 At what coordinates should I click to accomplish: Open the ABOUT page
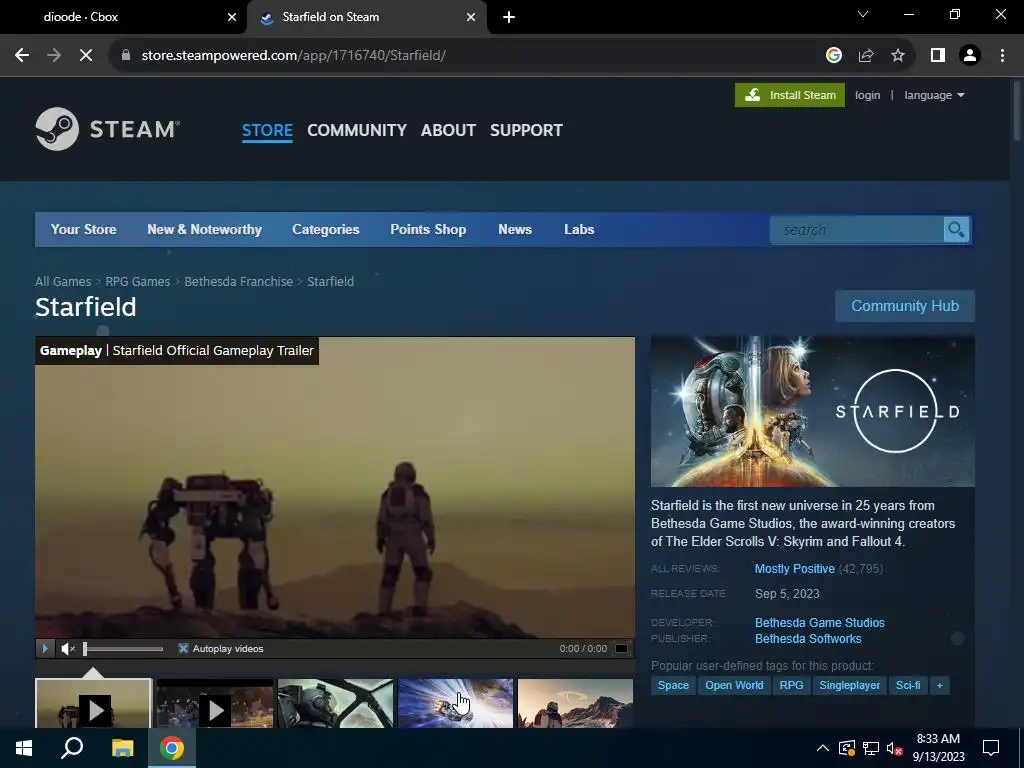(x=448, y=130)
